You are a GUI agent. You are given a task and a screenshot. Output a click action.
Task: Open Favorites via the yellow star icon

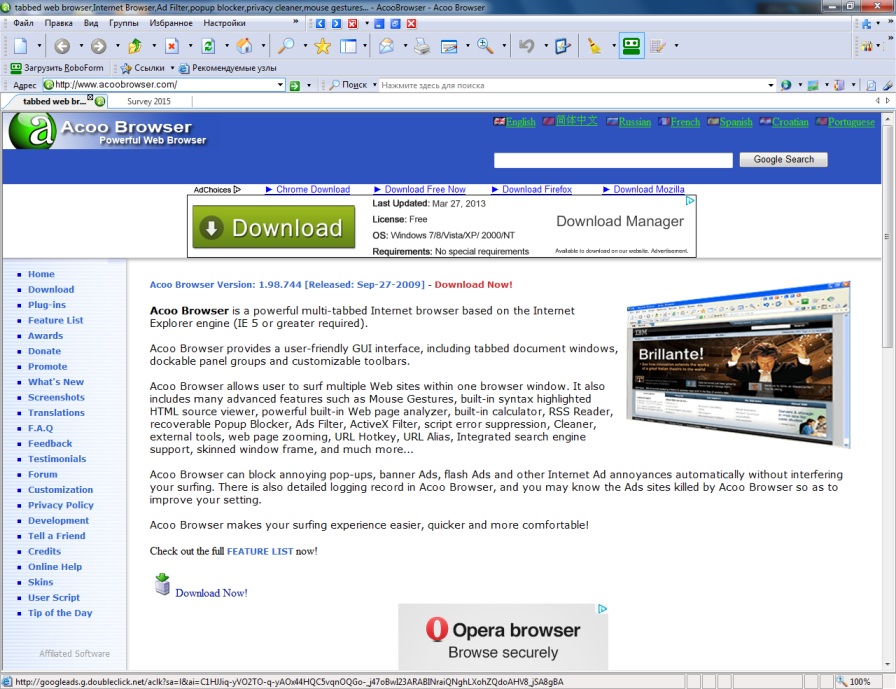pyautogui.click(x=322, y=46)
